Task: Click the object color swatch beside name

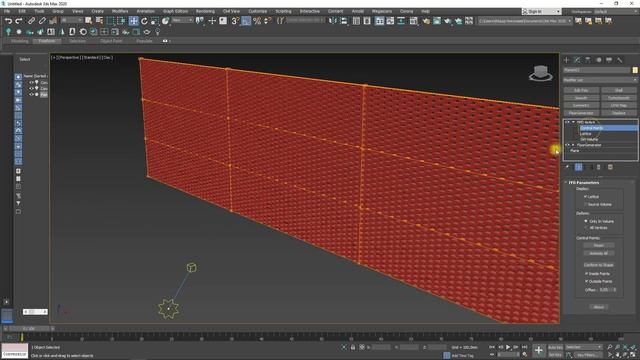Action: 635,70
